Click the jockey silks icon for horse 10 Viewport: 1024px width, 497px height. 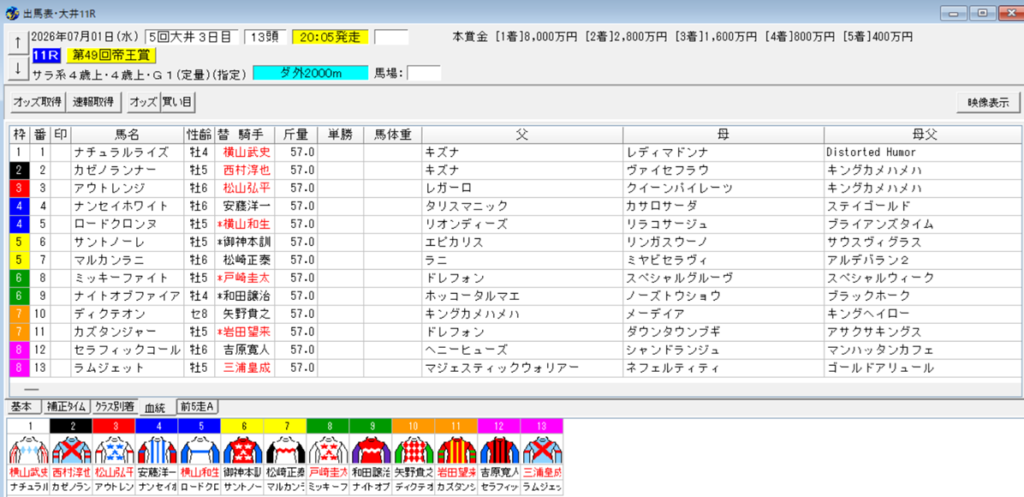413,449
